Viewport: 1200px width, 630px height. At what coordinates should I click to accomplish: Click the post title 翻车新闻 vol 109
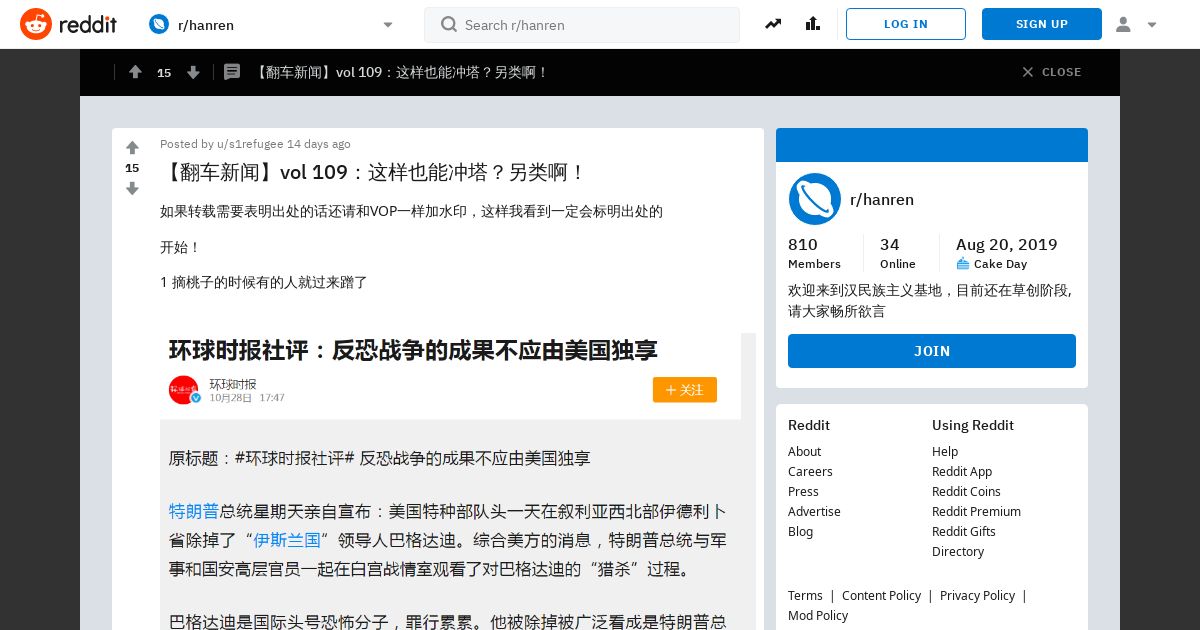point(373,172)
